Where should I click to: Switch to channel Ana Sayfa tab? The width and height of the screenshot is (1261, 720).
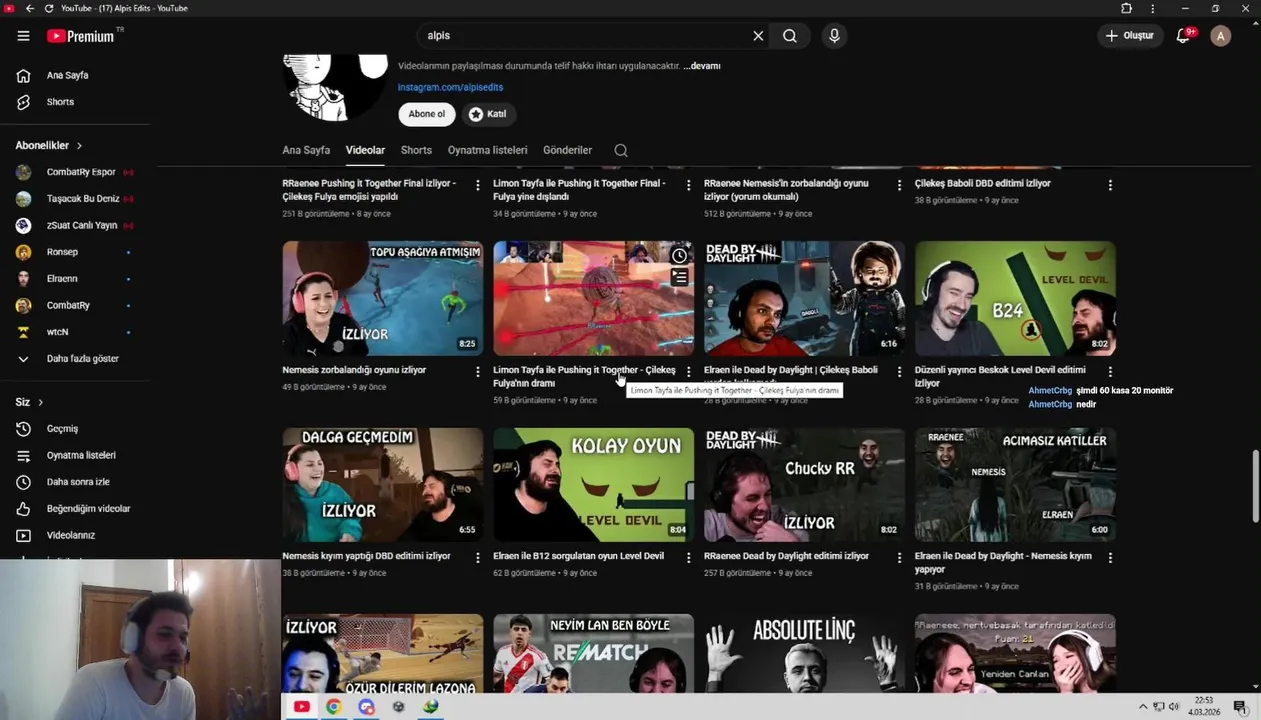[306, 150]
